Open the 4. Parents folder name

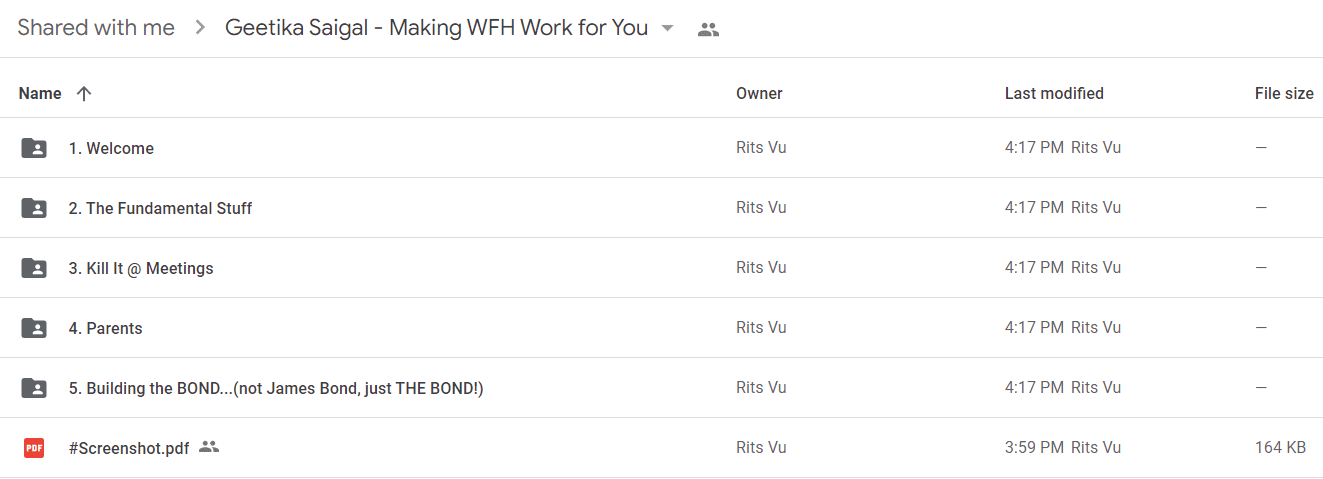(x=105, y=328)
